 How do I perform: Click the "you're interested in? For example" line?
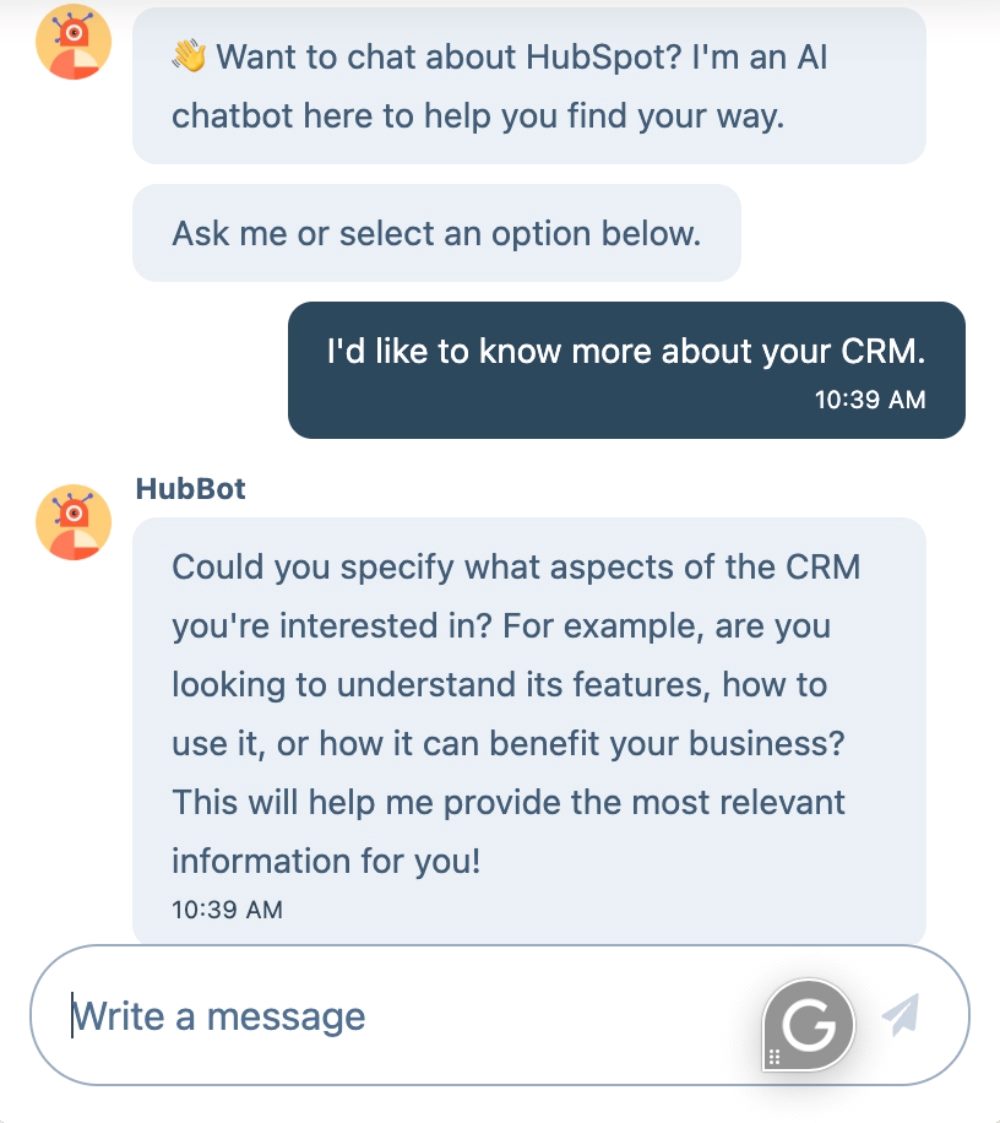pos(501,626)
